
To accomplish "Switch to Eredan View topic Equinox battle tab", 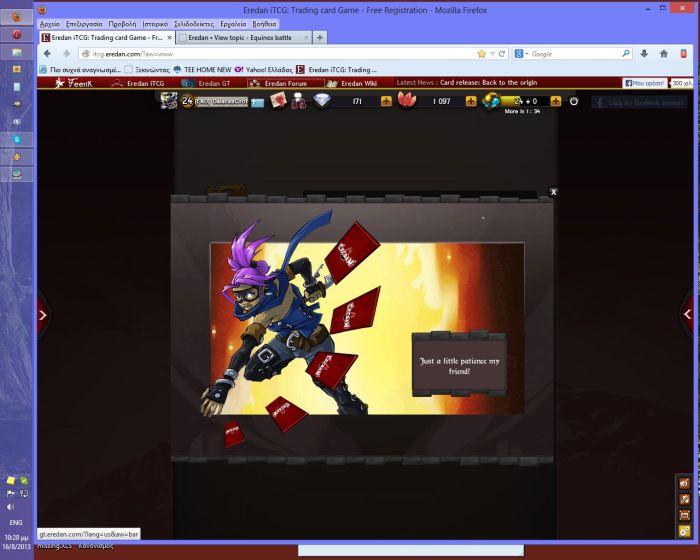I will pos(243,38).
